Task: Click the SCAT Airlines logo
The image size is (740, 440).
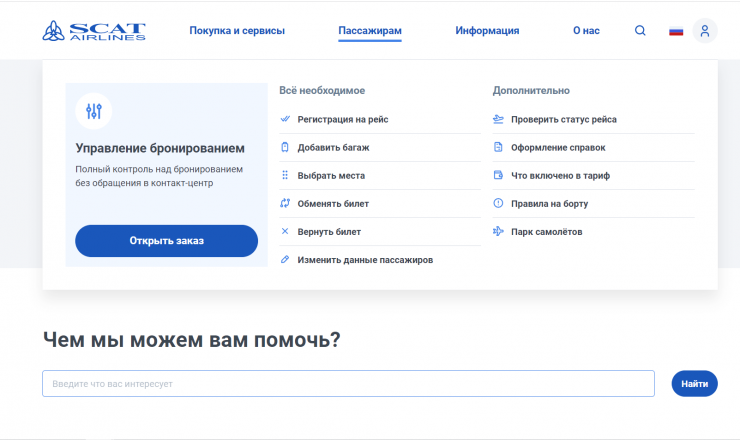Action: [x=94, y=31]
